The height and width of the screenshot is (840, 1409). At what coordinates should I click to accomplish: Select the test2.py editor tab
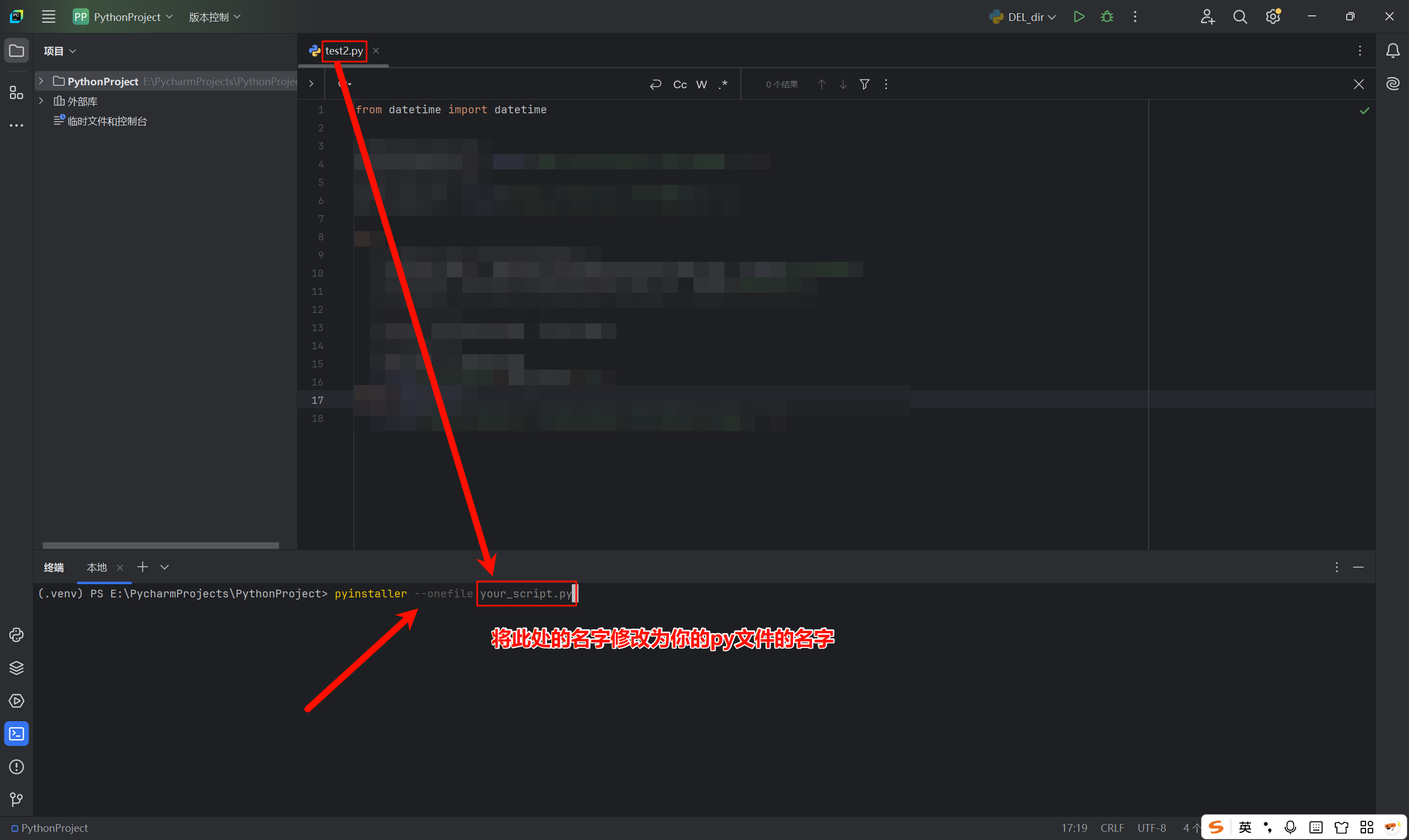pos(344,51)
